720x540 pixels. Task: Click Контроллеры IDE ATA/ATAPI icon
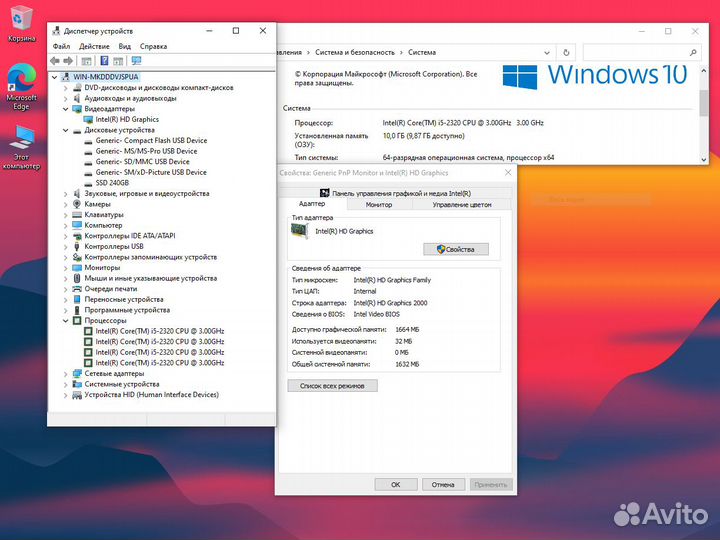pyautogui.click(x=77, y=236)
